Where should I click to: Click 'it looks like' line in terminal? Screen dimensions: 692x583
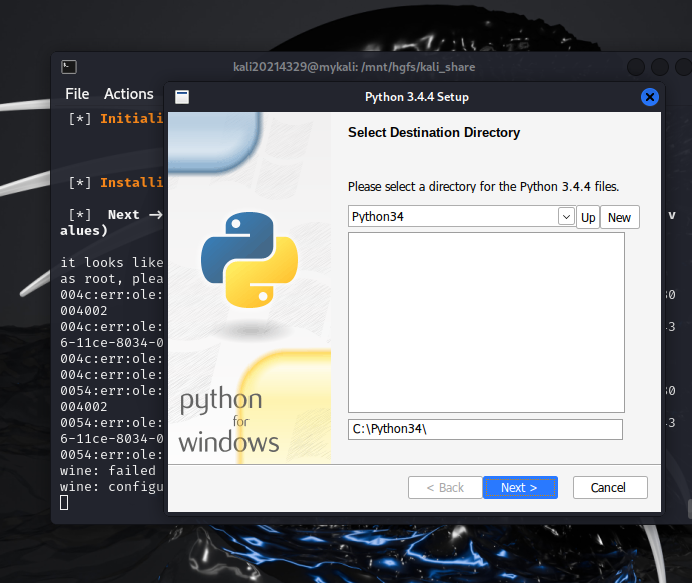coord(112,263)
